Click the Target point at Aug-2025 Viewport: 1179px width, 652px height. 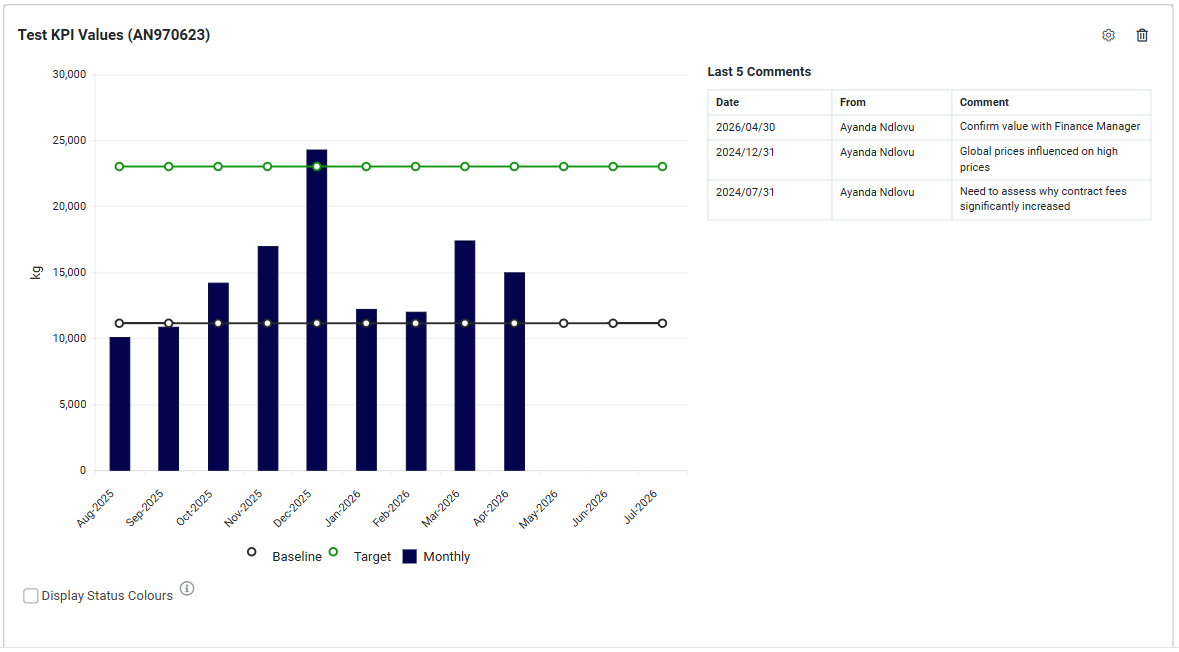(120, 167)
